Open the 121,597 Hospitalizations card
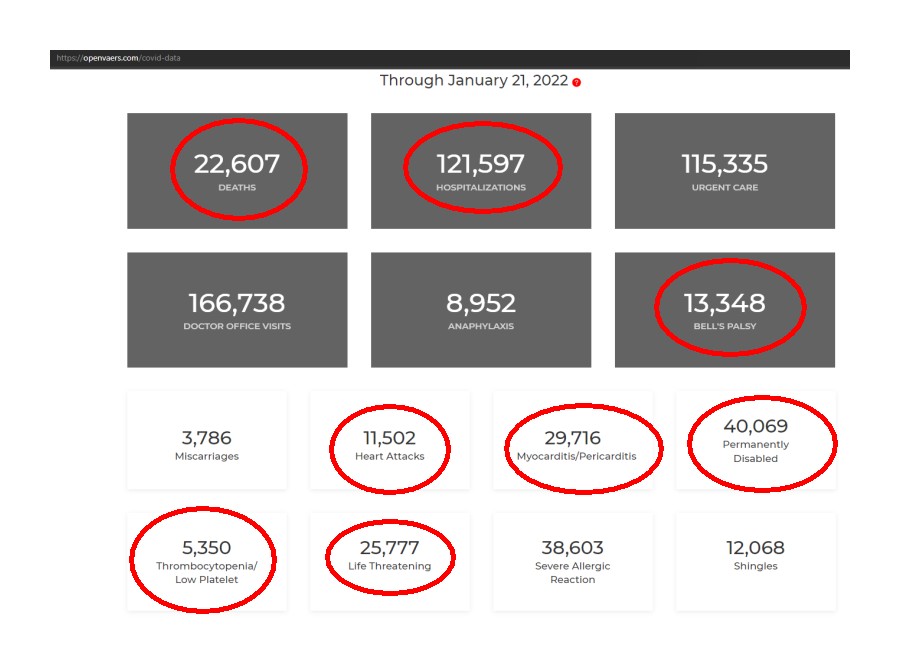This screenshot has height=672, width=900. [481, 171]
